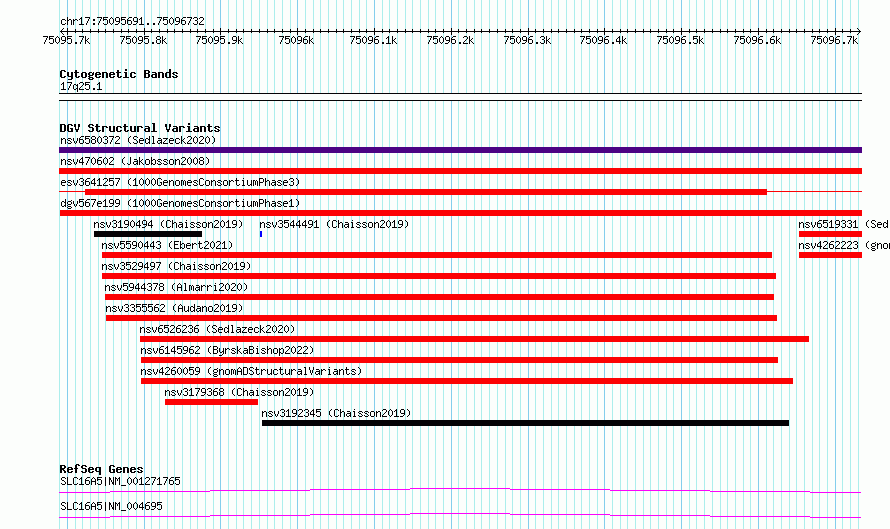Click the nsv5590443 red variant bar
Screen dimensions: 890x529
pos(436,255)
